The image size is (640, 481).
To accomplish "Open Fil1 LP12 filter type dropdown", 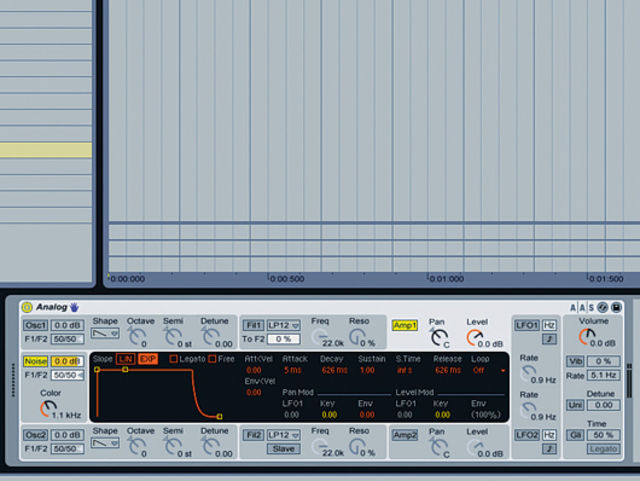I will (x=284, y=325).
